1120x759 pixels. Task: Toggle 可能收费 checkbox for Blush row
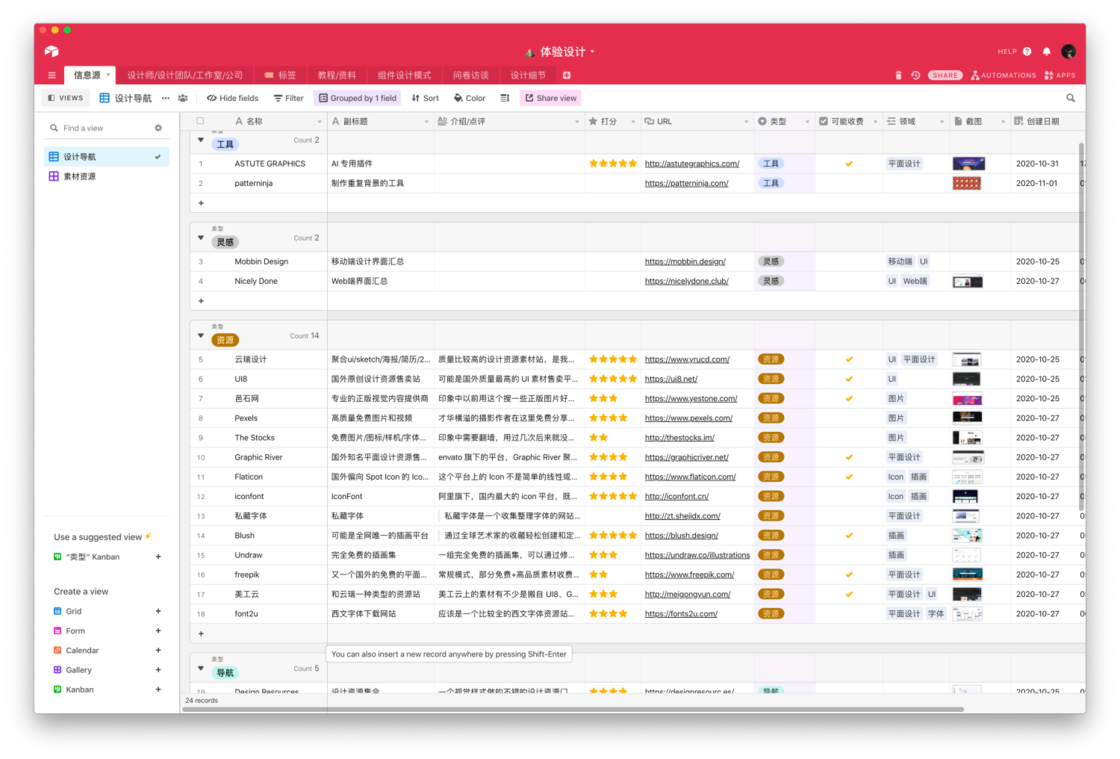(x=849, y=536)
